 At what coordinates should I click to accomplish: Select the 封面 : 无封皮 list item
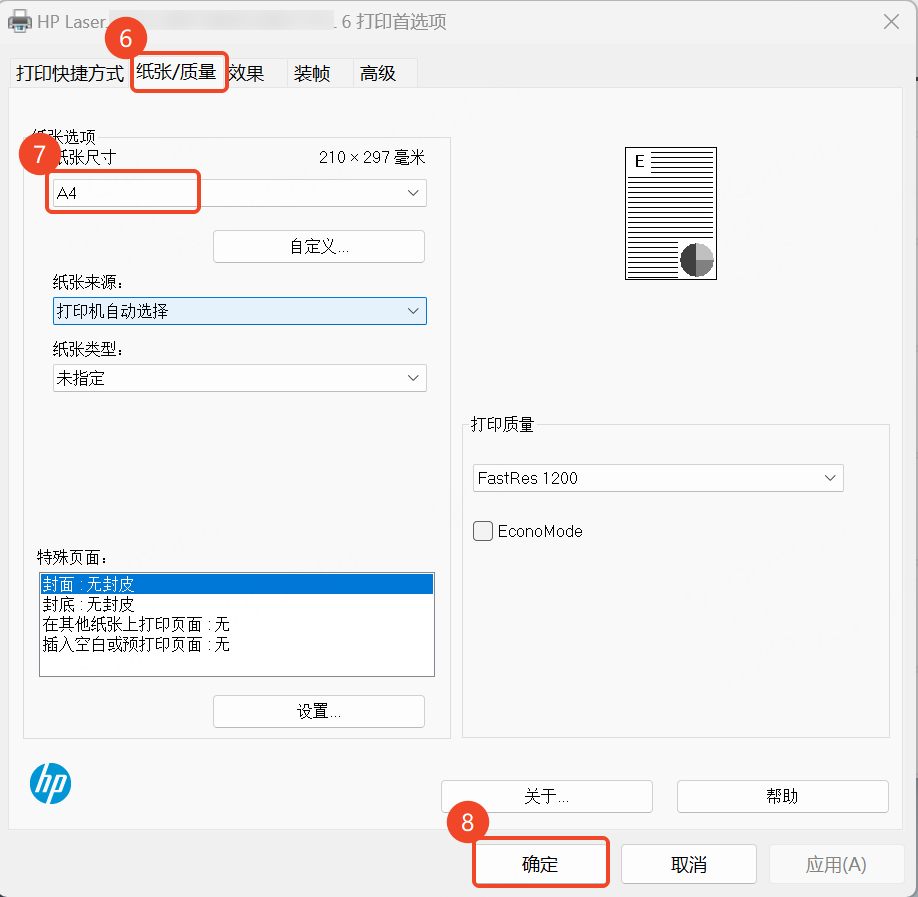point(237,584)
